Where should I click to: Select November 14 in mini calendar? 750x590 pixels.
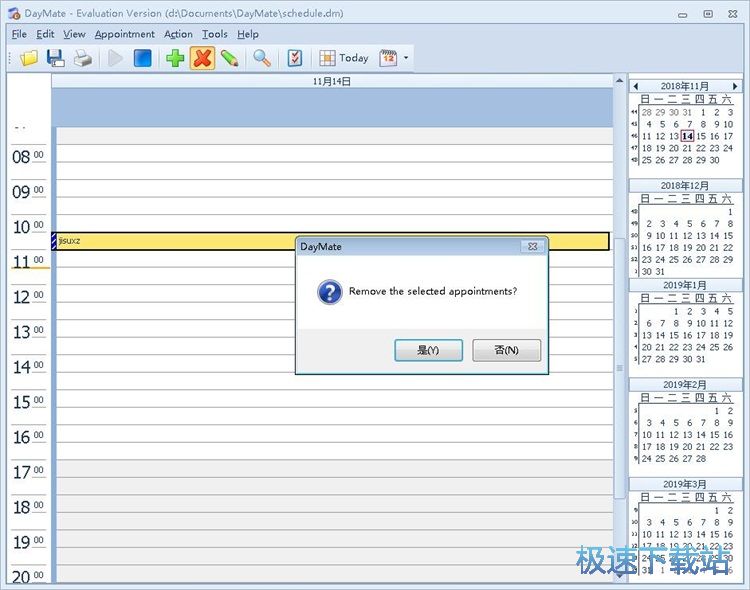tap(687, 136)
